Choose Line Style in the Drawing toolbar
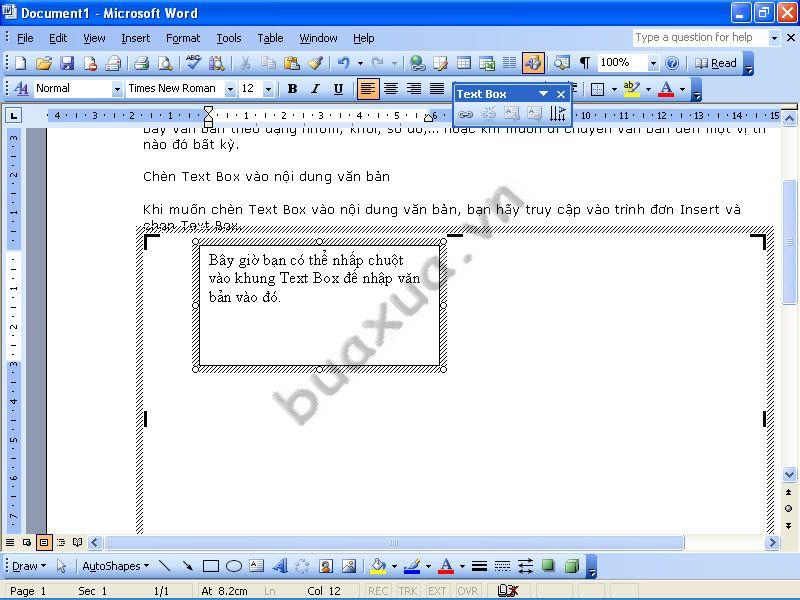 [x=479, y=566]
